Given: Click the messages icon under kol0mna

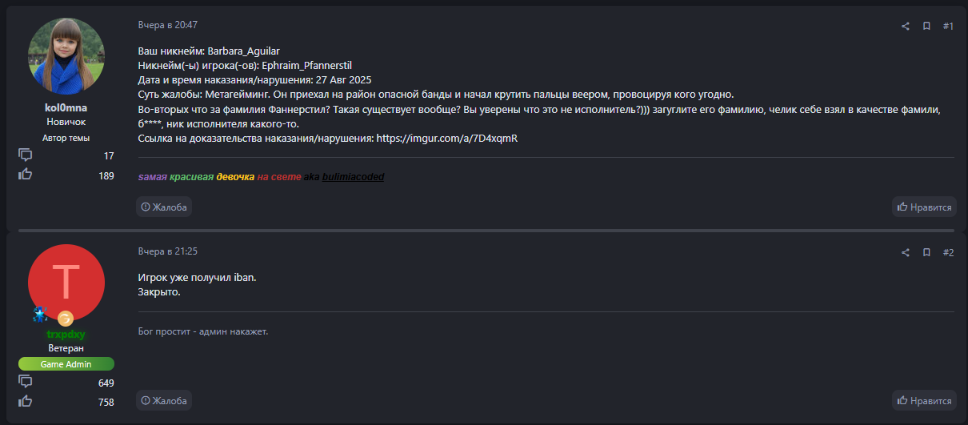Looking at the screenshot, I should [26, 155].
